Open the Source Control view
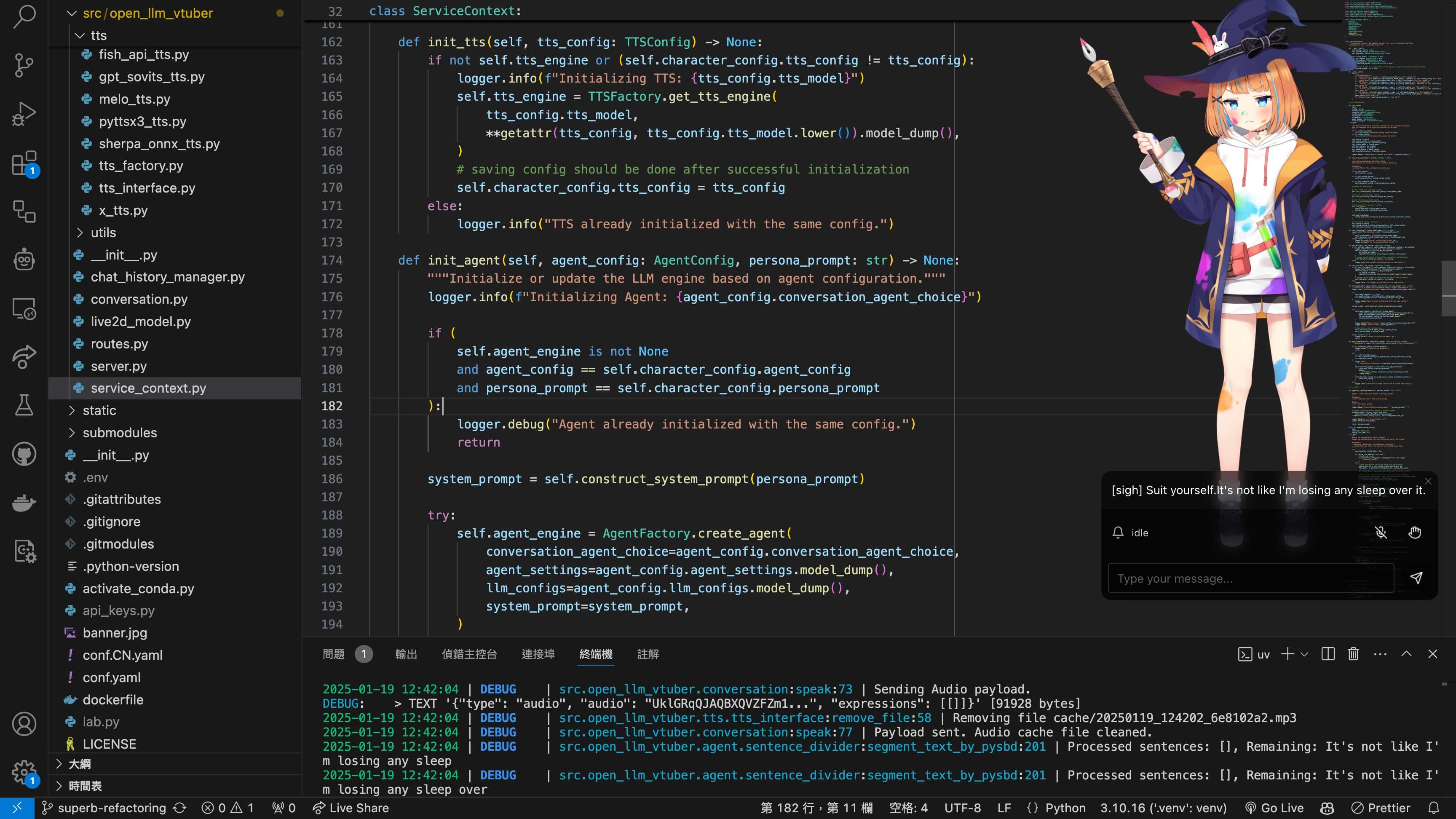 [x=24, y=65]
